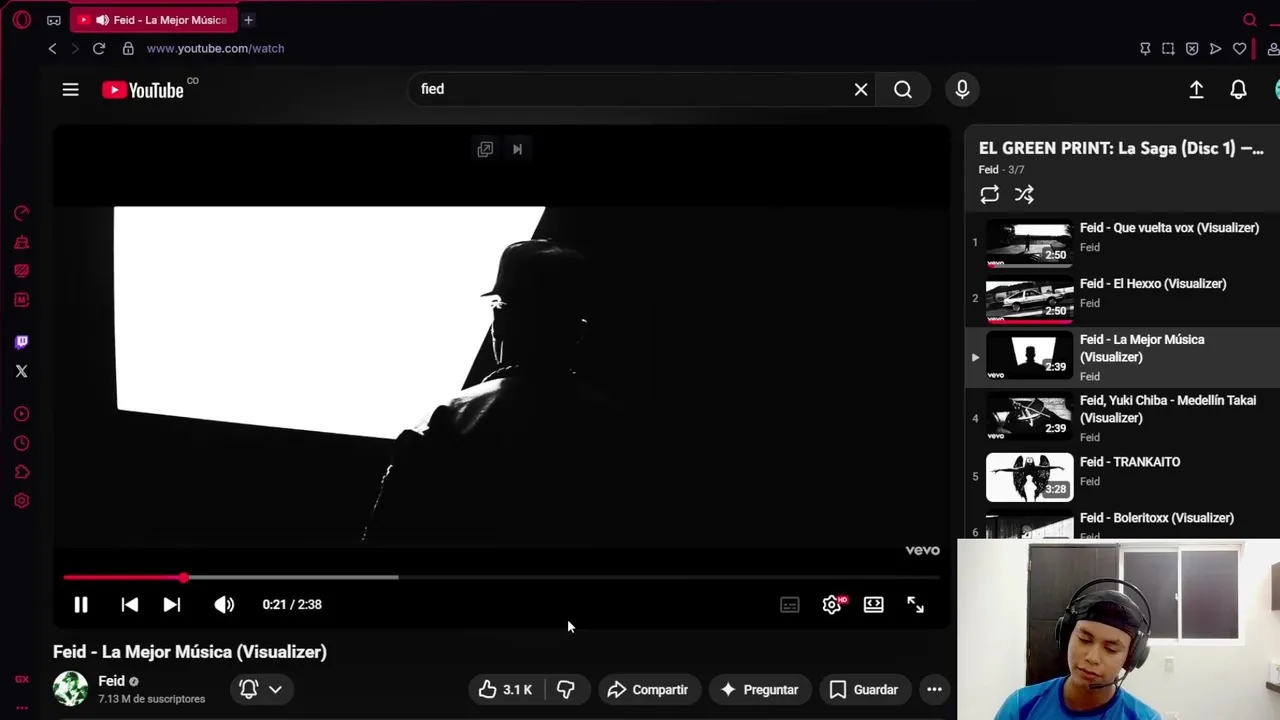Click the progress bar scrubber handle
The image size is (1280, 720).
pos(184,578)
